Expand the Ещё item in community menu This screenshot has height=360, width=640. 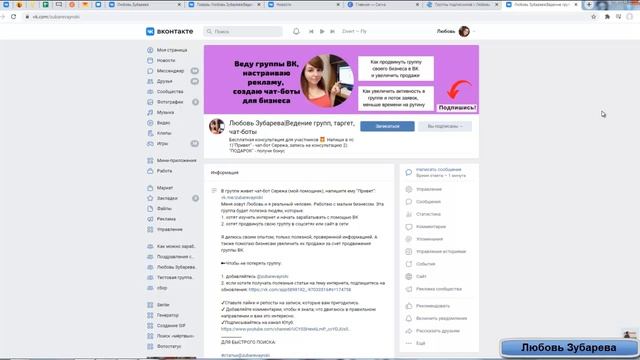(420, 343)
